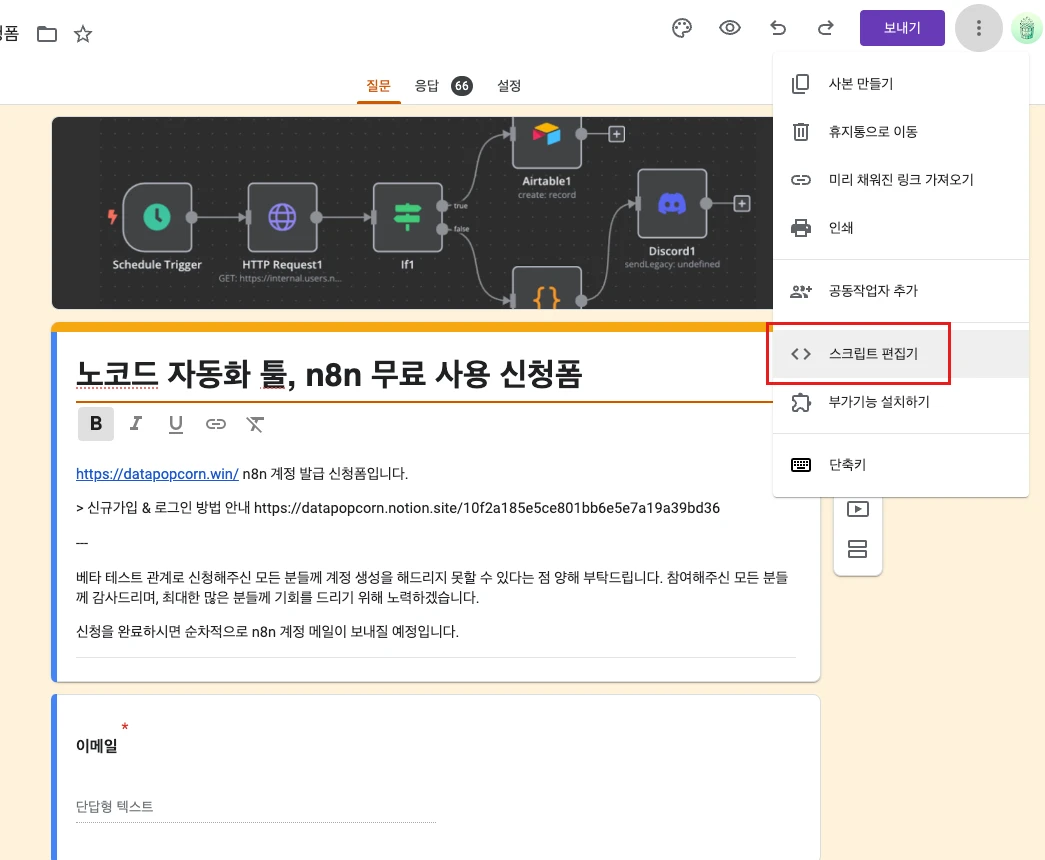Insert a link with the toolbar link icon

[x=215, y=424]
